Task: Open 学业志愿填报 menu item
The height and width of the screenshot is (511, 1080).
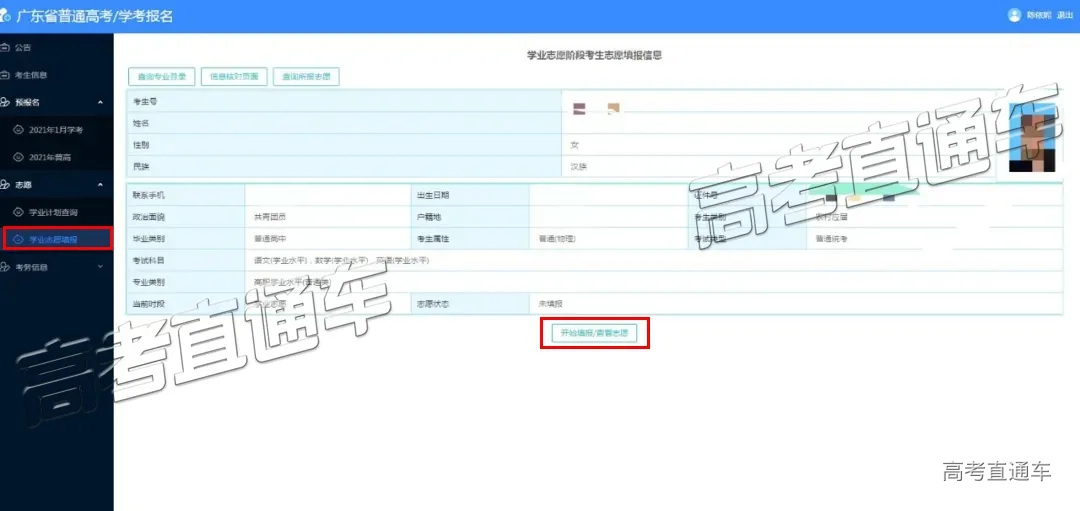Action: pyautogui.click(x=54, y=239)
